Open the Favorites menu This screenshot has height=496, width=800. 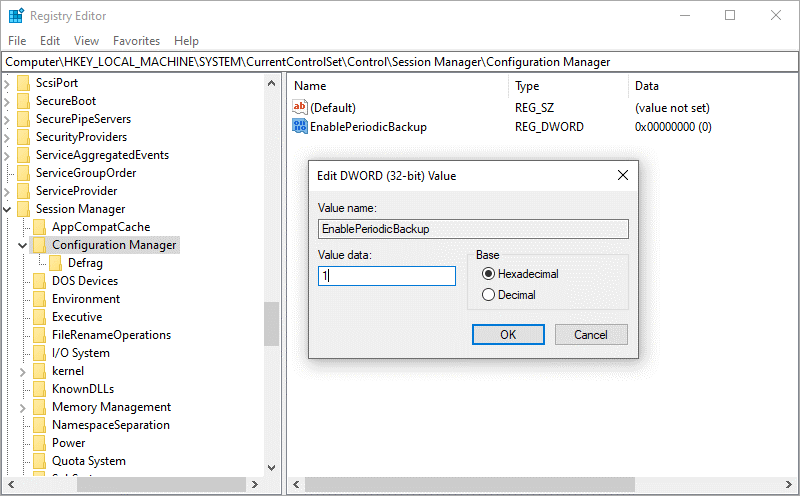click(x=136, y=41)
